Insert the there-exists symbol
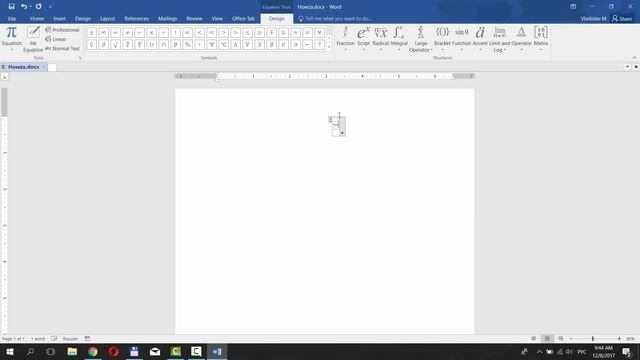The width and height of the screenshot is (640, 360). tap(260, 44)
